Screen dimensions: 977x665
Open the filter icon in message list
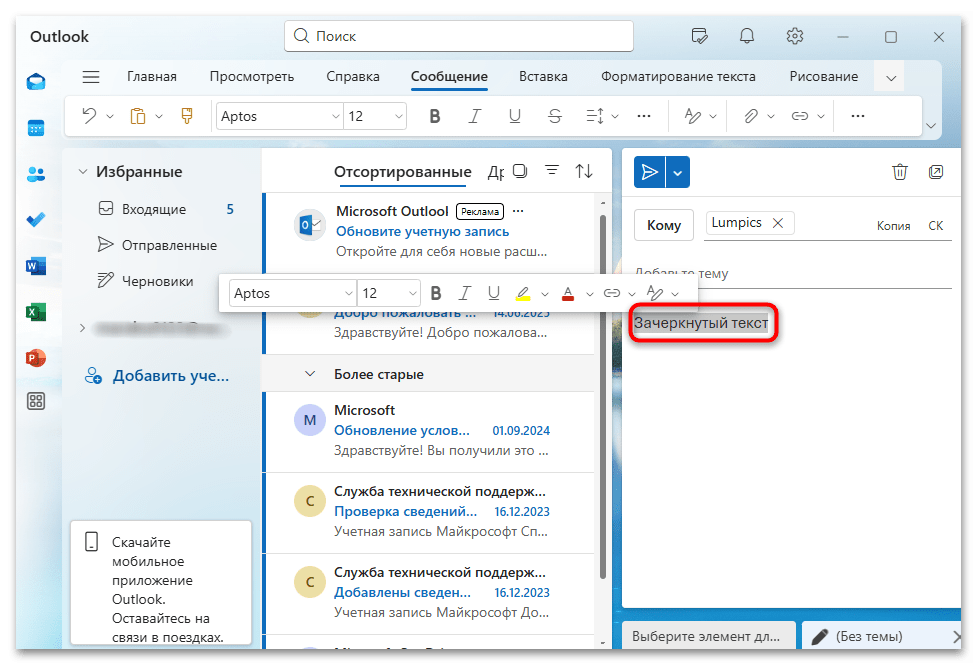[552, 170]
